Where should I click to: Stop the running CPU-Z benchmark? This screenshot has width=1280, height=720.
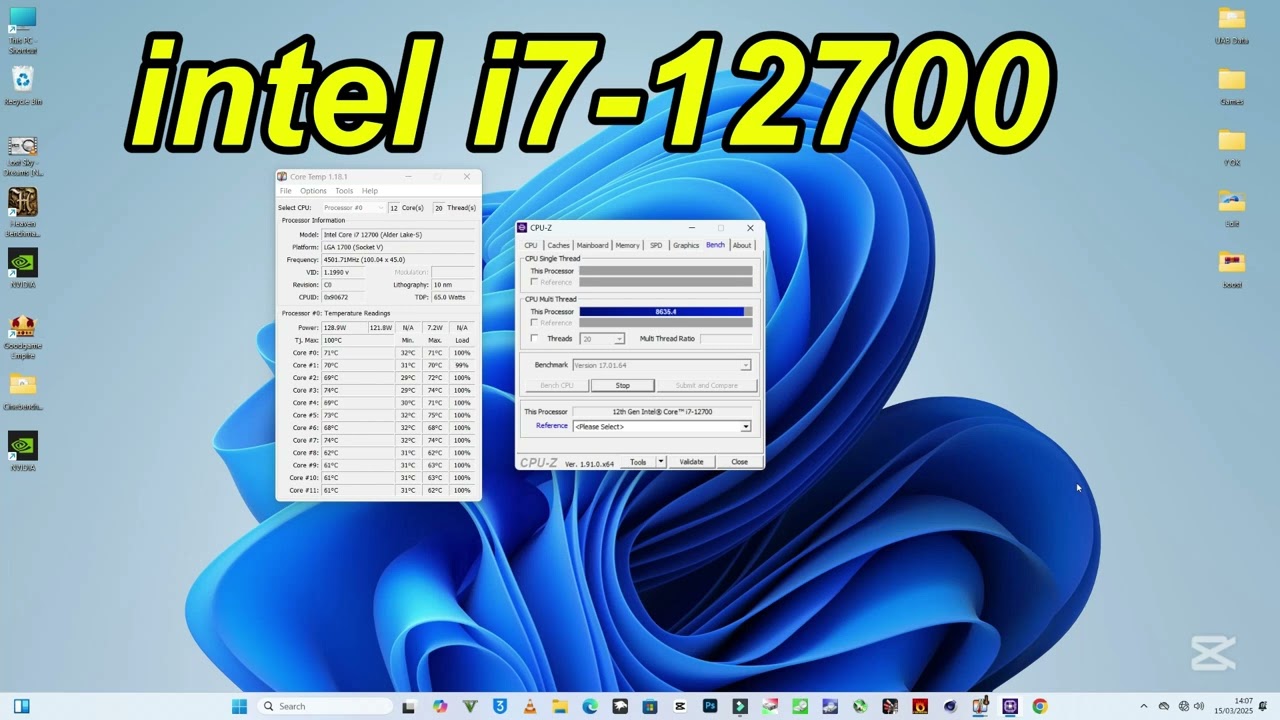(622, 385)
